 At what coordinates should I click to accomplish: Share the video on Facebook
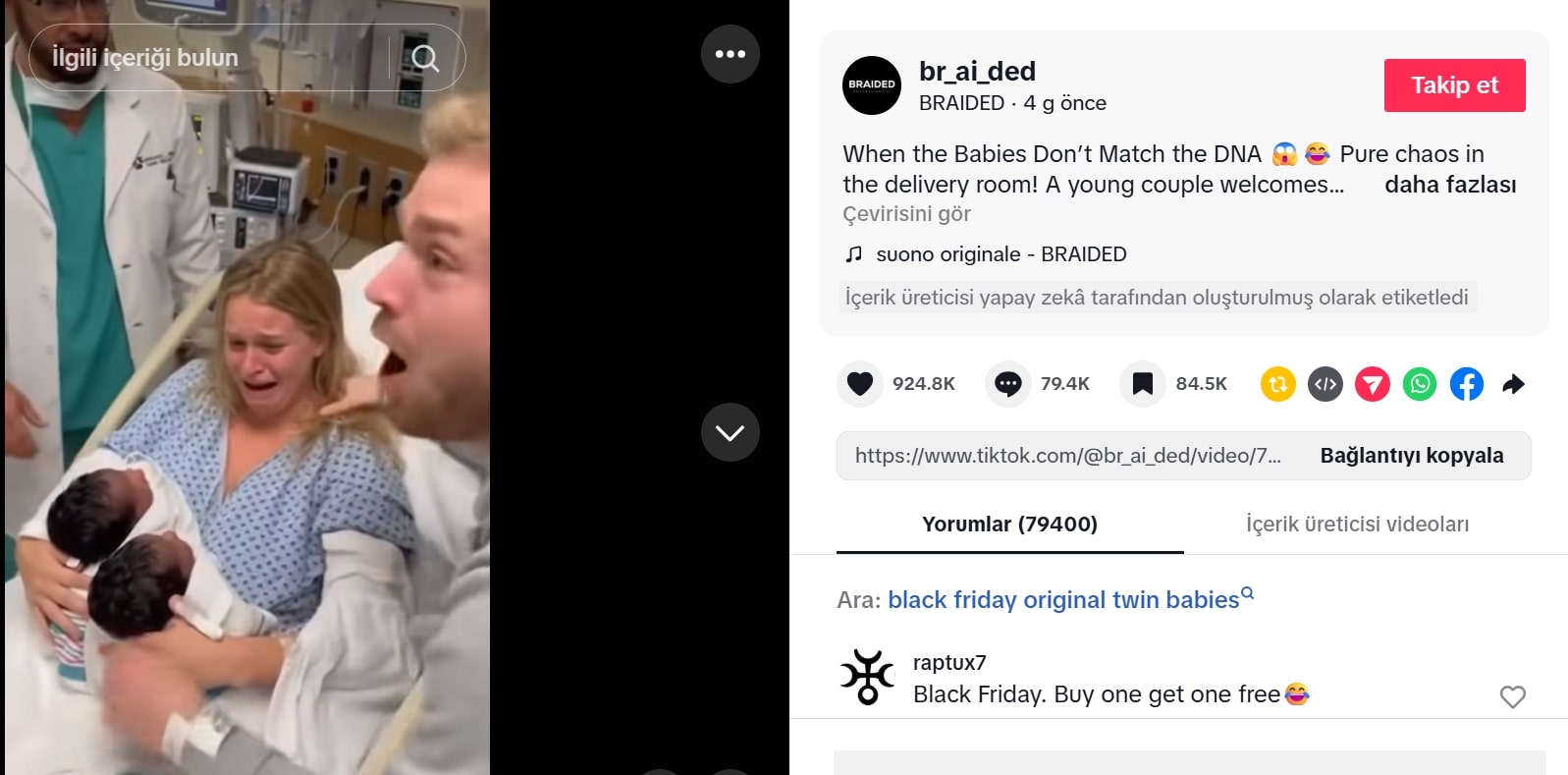[x=1467, y=384]
